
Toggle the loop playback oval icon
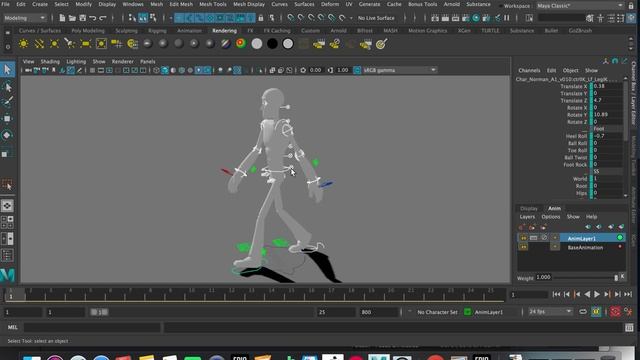pos(583,312)
